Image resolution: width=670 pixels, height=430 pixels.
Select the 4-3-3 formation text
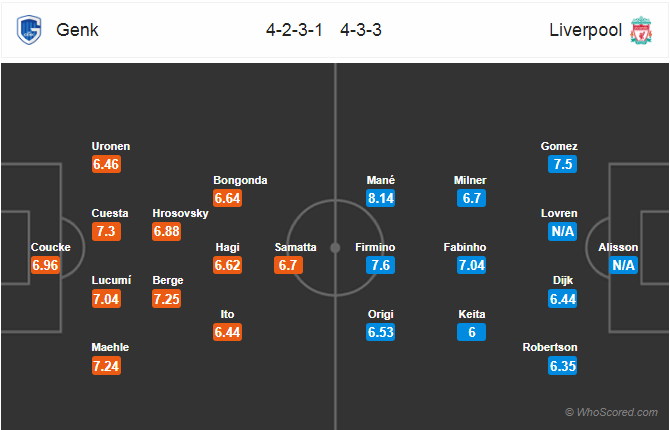pos(361,30)
